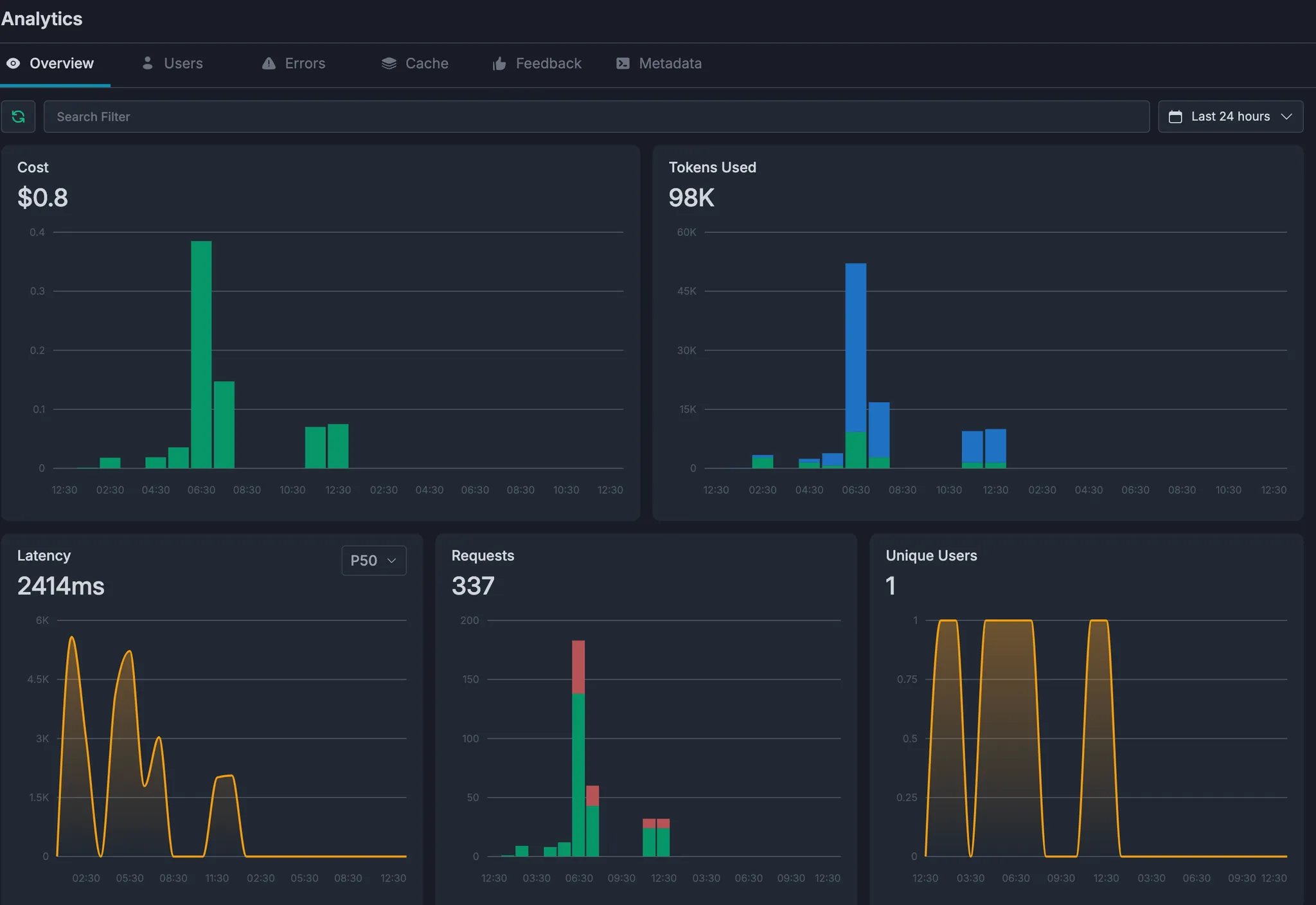Click the tallest blue bar in Tokens Used chart
The width and height of the screenshot is (1316, 905).
tap(855, 347)
